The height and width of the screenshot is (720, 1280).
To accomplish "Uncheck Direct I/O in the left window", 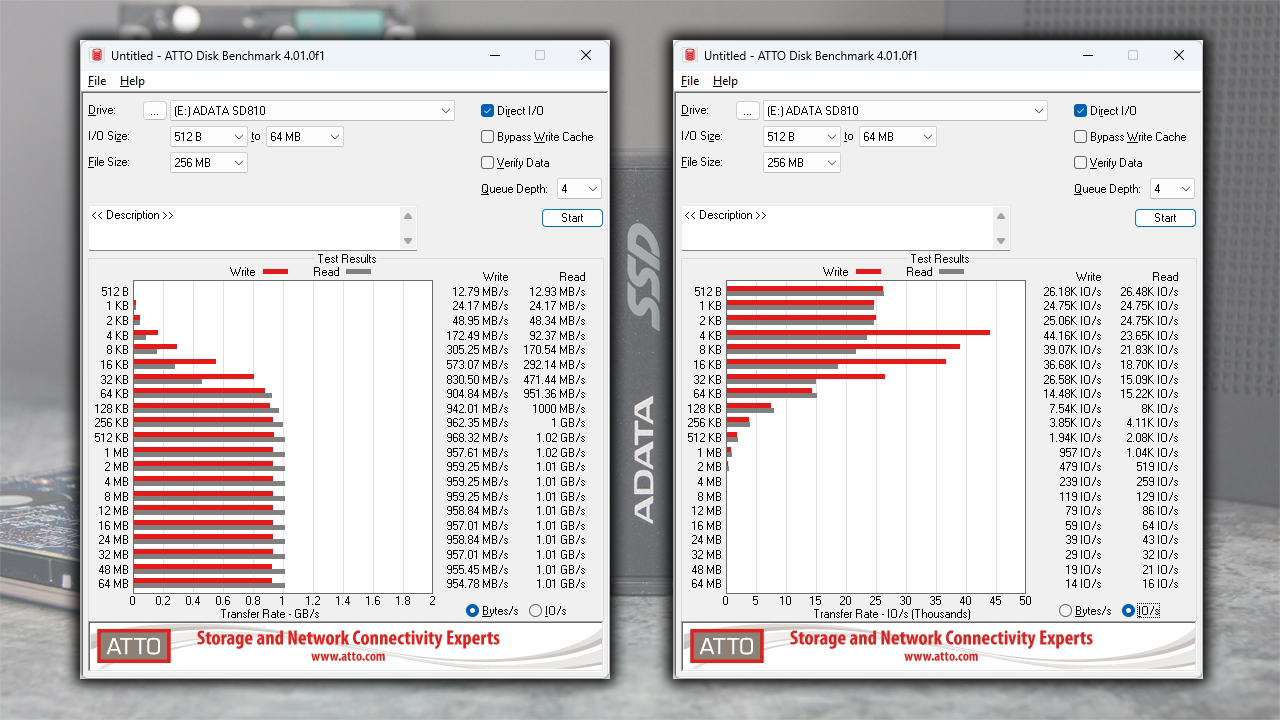I will 488,111.
